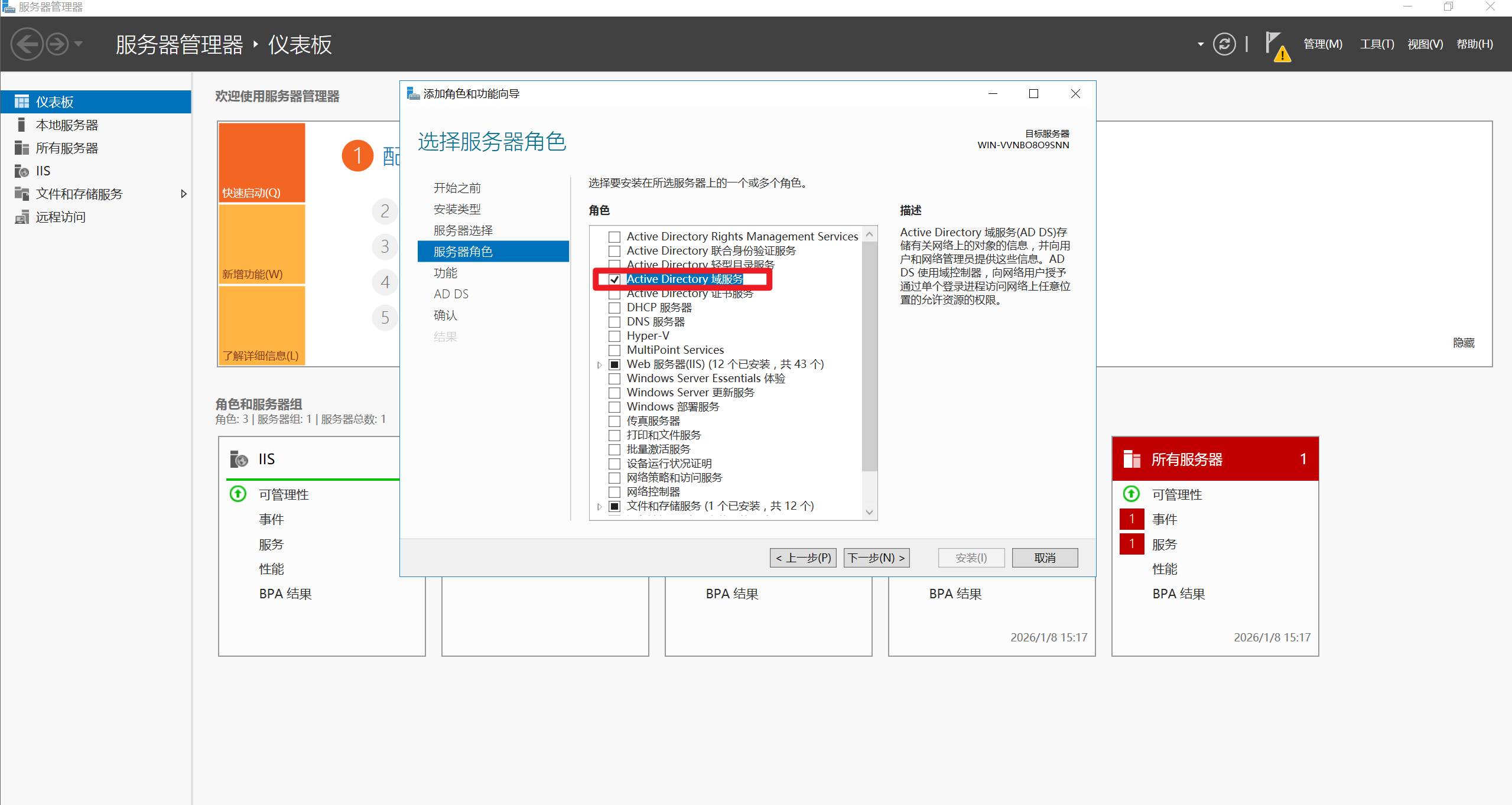Click the 取消 button in wizard
The image size is (1512, 805).
tap(1044, 558)
